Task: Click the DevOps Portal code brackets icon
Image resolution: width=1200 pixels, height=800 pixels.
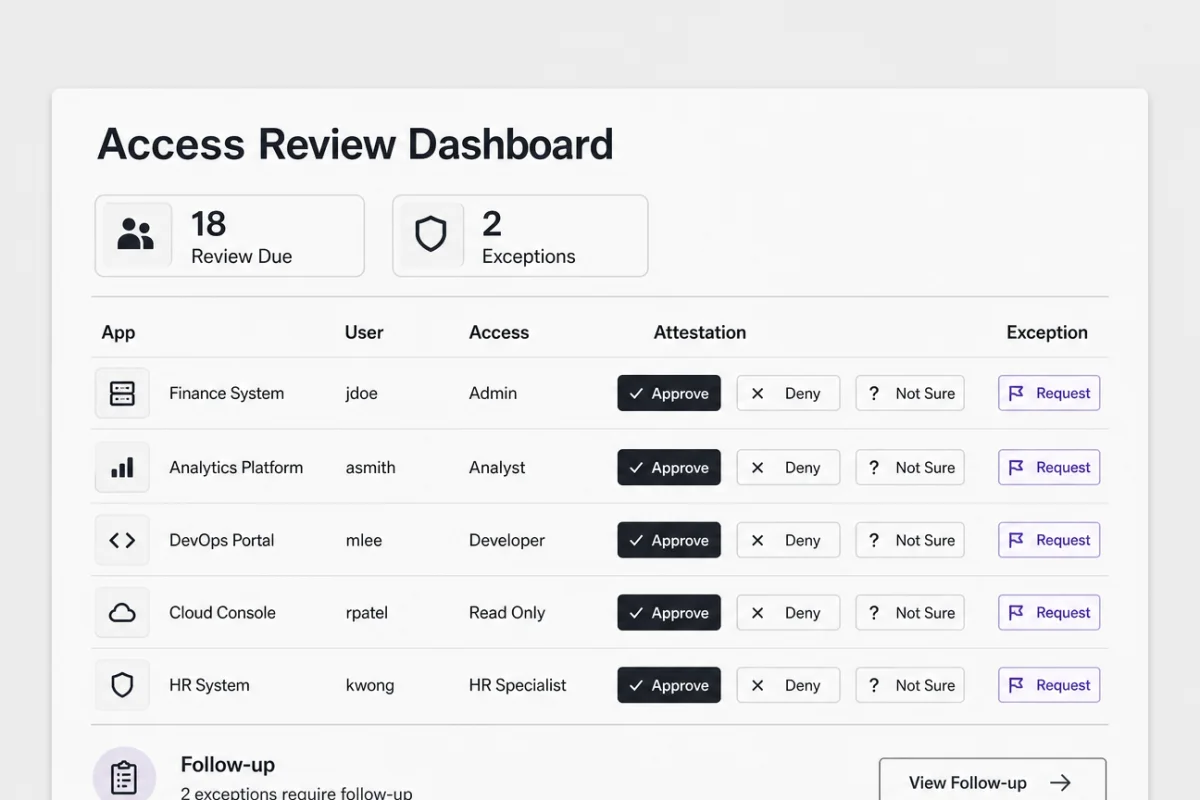Action: [x=122, y=540]
